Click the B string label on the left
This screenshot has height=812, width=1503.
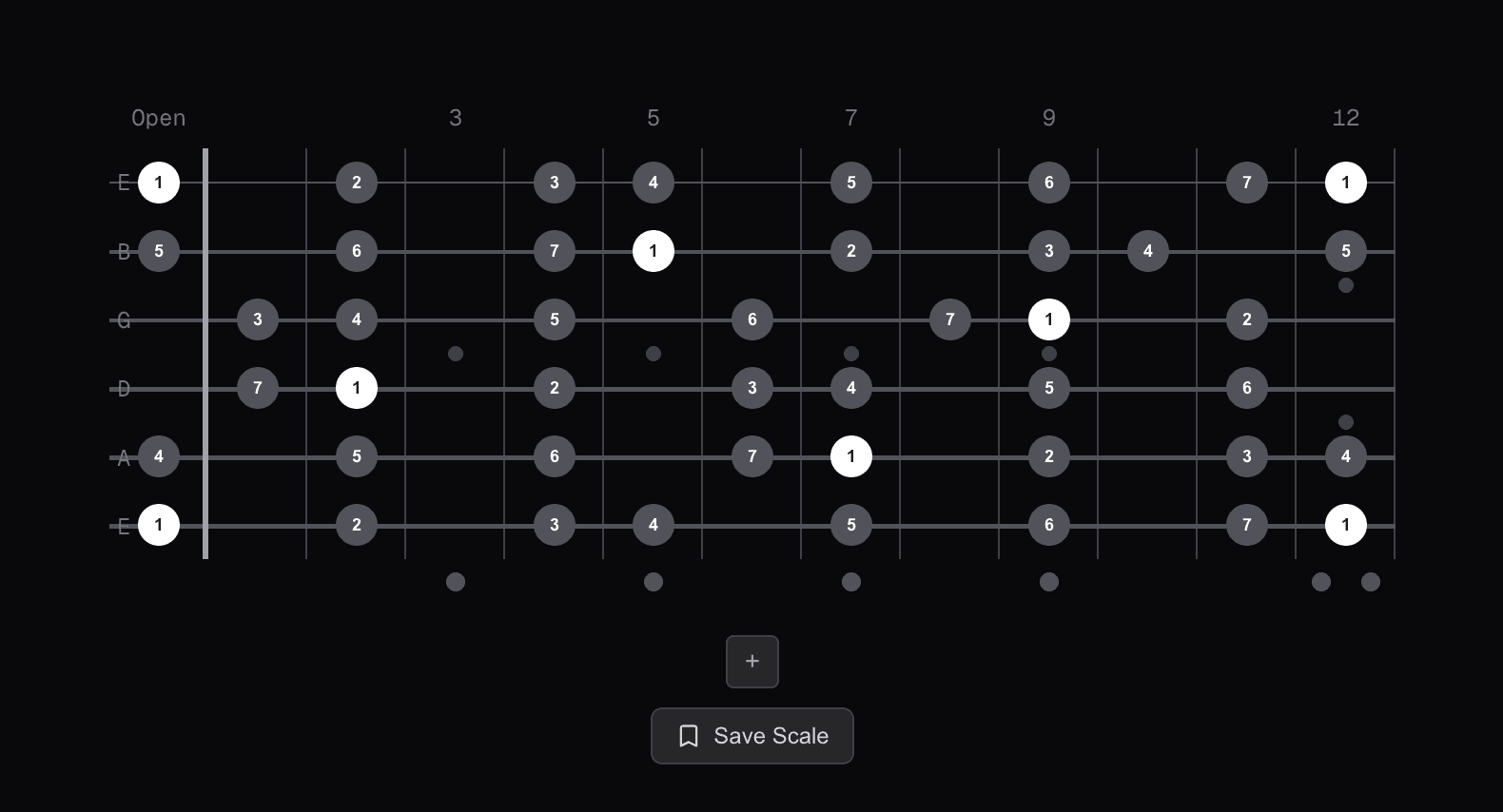click(x=123, y=251)
